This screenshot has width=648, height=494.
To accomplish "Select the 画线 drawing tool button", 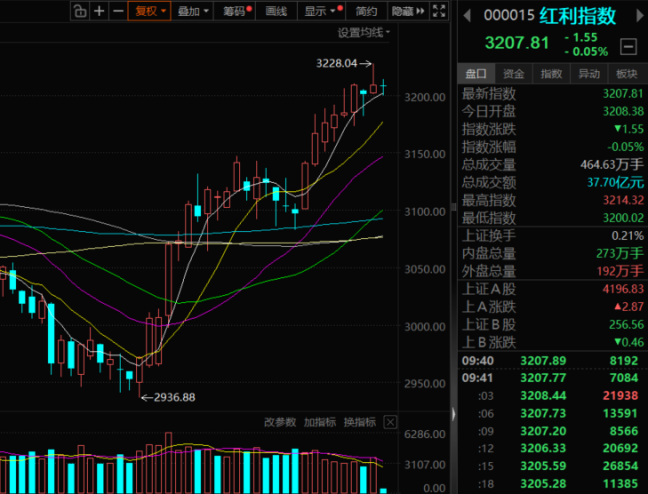I will click(276, 11).
